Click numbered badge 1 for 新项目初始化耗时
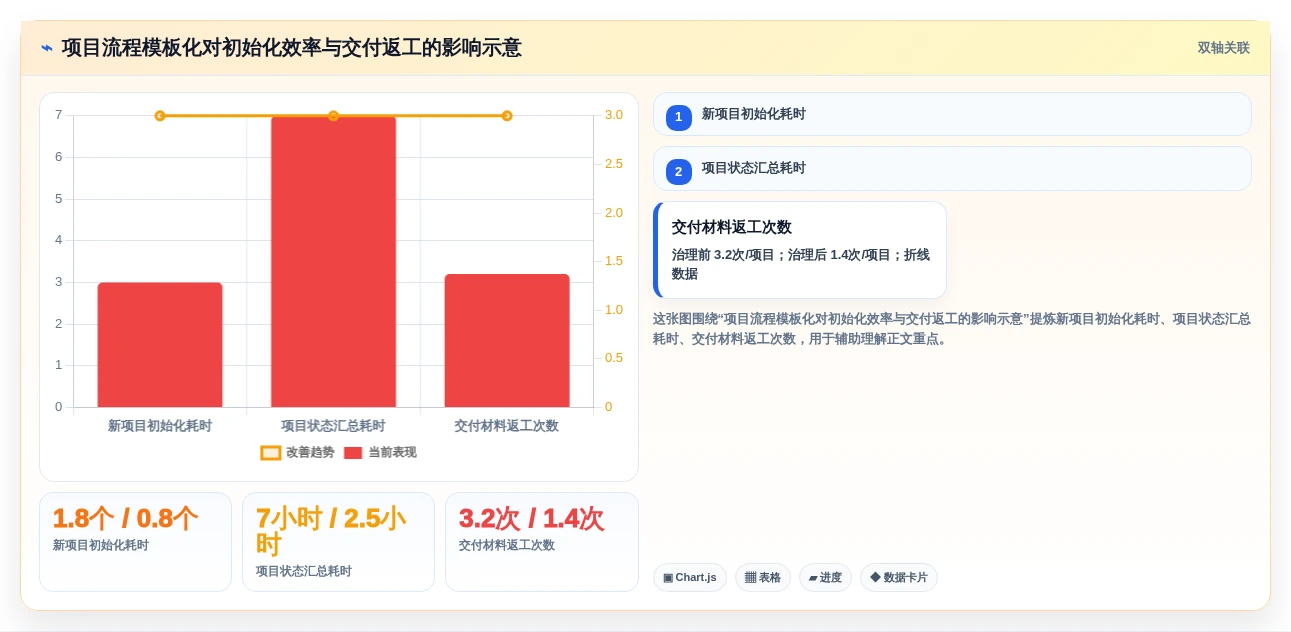Screen dimensions: 1291x632 (679, 117)
